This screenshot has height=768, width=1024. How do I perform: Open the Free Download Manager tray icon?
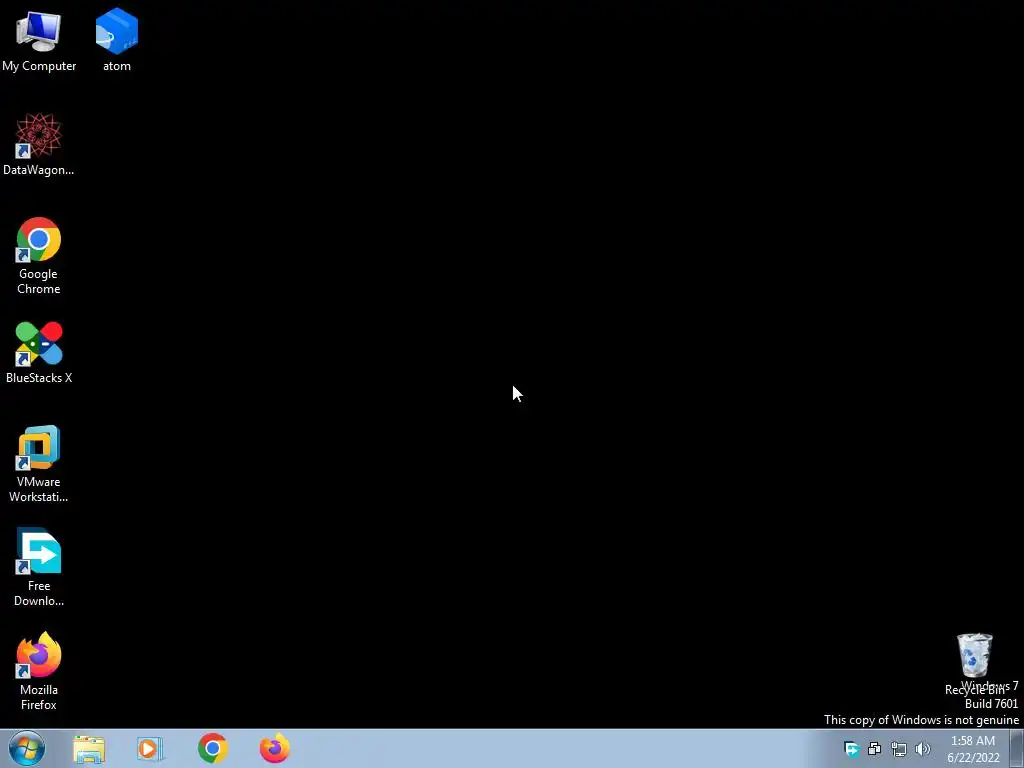851,749
